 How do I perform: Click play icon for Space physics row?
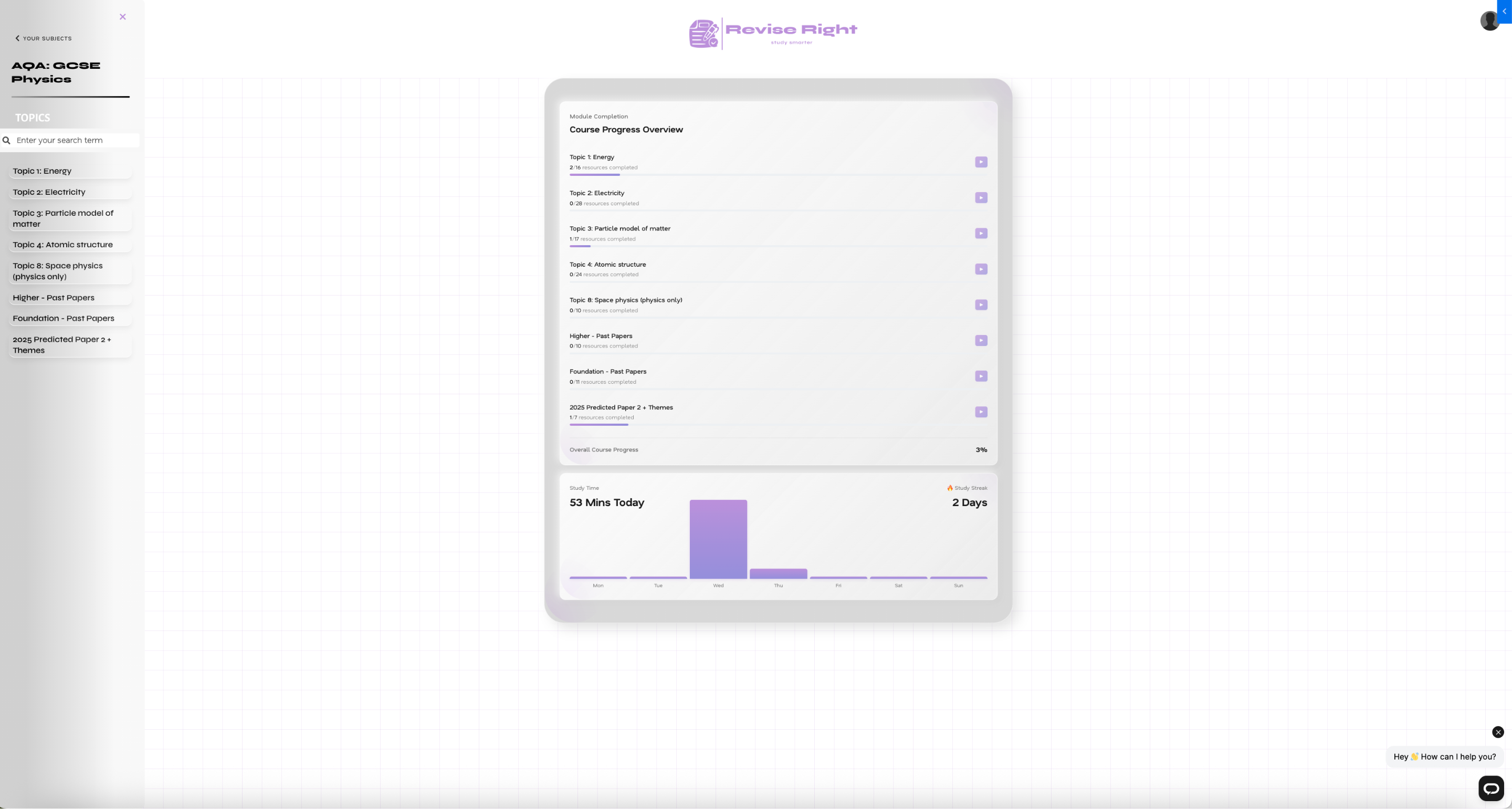[981, 304]
